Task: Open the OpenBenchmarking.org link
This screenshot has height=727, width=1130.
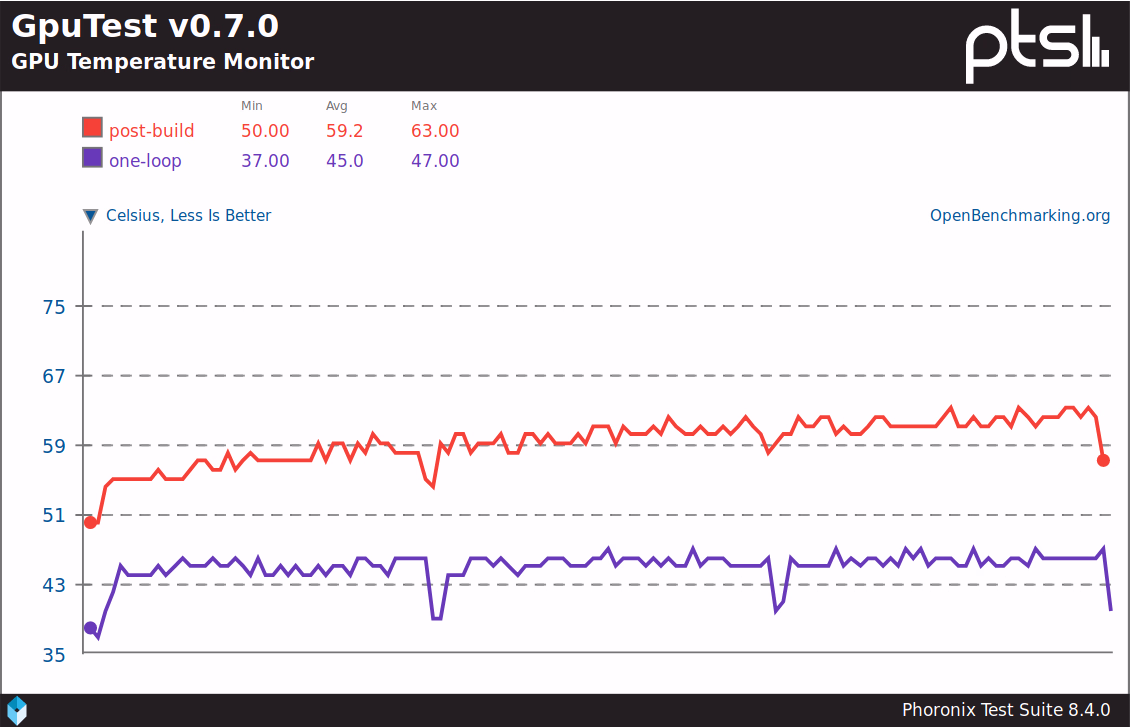Action: click(1020, 216)
